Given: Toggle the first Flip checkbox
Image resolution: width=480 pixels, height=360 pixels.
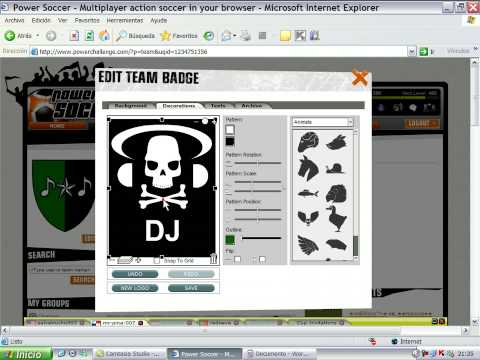Looking at the screenshot, I should click(237, 259).
